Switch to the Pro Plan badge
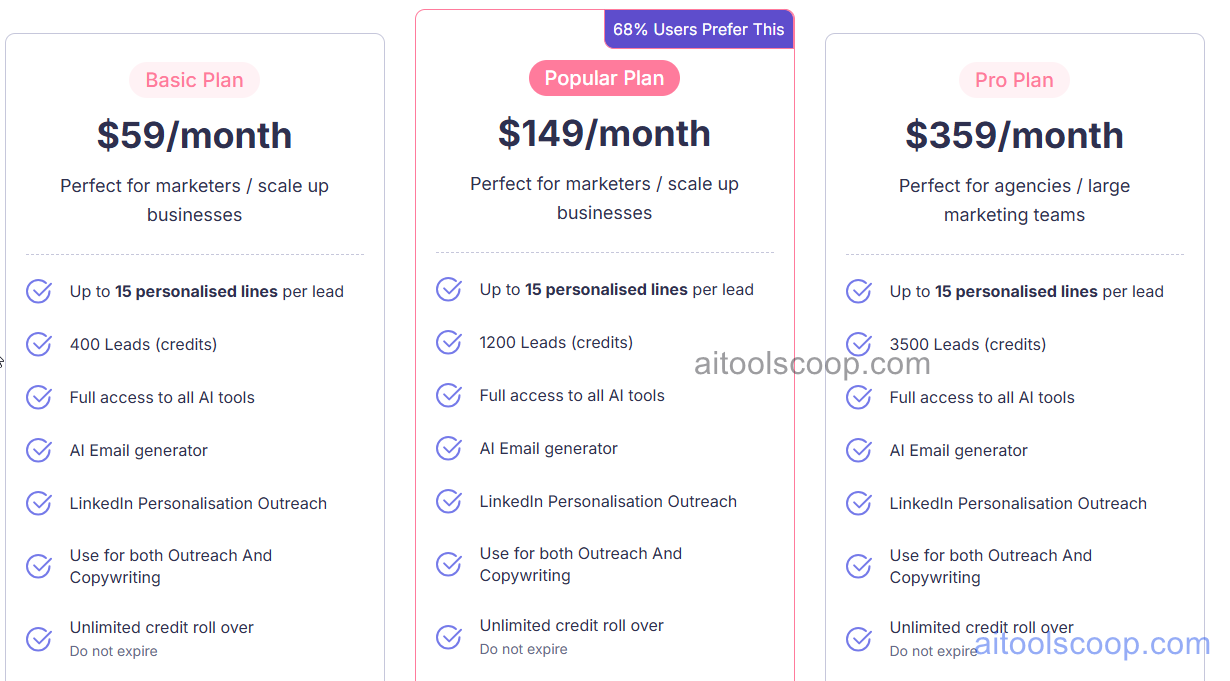This screenshot has width=1230, height=681. tap(1014, 79)
